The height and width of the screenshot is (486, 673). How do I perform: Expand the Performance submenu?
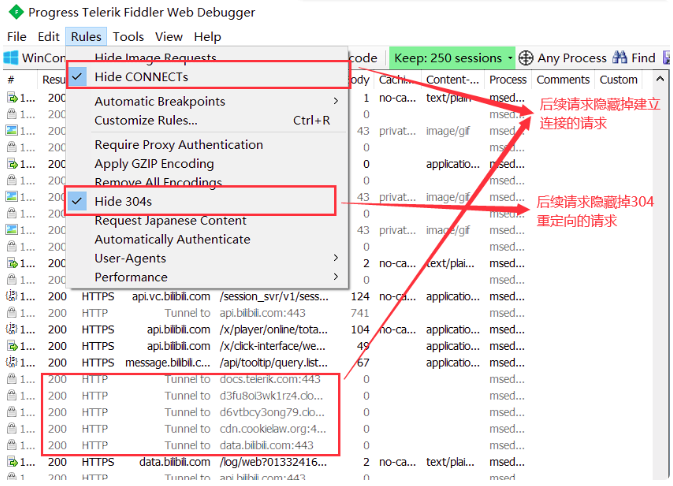point(208,277)
